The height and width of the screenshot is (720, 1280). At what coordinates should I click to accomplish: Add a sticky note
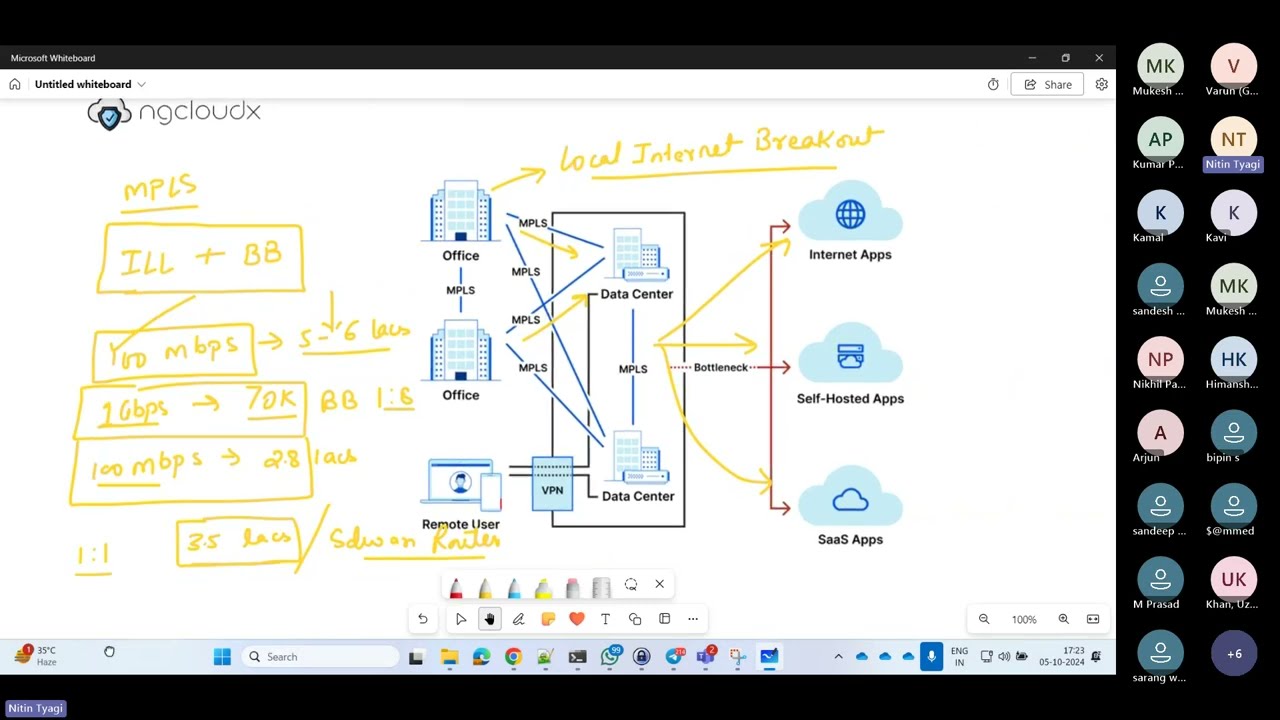pos(548,619)
